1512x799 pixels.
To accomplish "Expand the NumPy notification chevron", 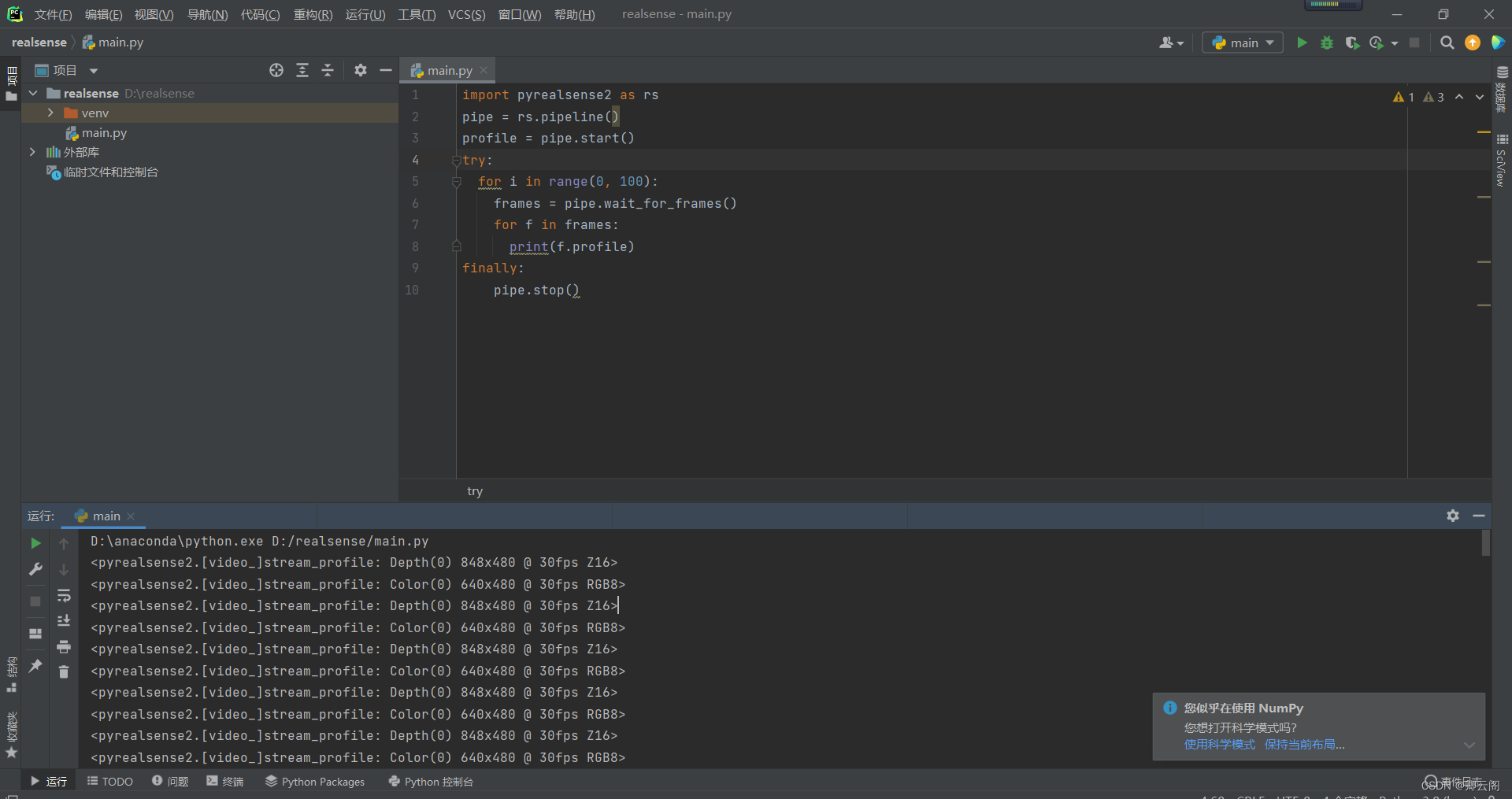I will click(1469, 745).
